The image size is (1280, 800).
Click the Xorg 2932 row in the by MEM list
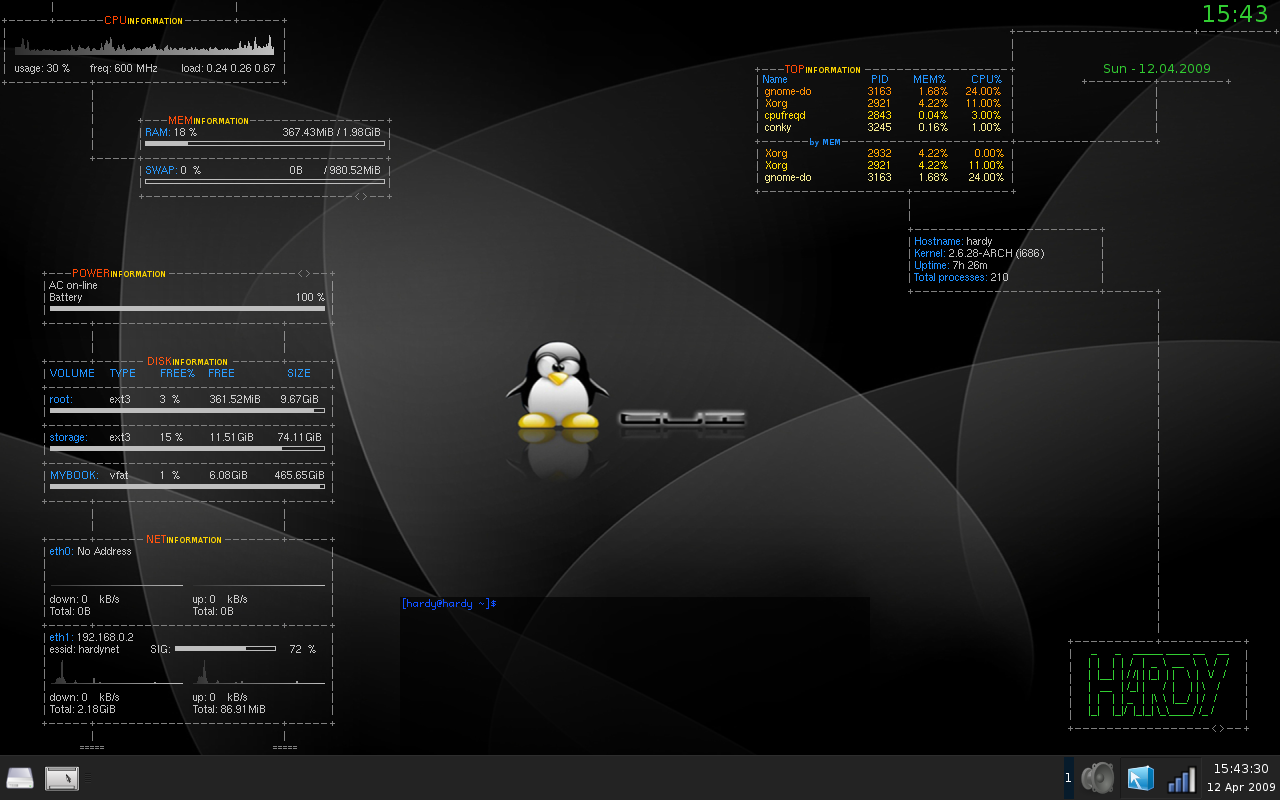(882, 154)
